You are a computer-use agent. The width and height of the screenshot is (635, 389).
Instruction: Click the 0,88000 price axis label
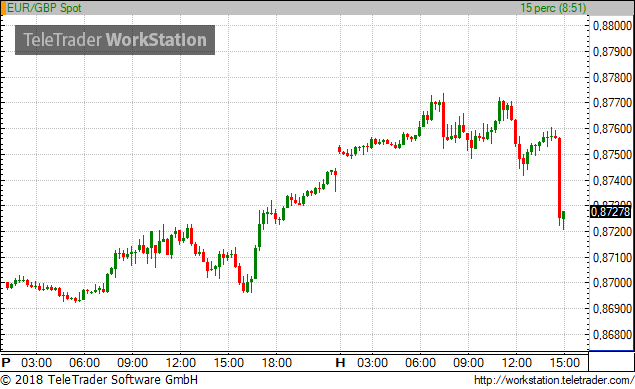point(612,26)
